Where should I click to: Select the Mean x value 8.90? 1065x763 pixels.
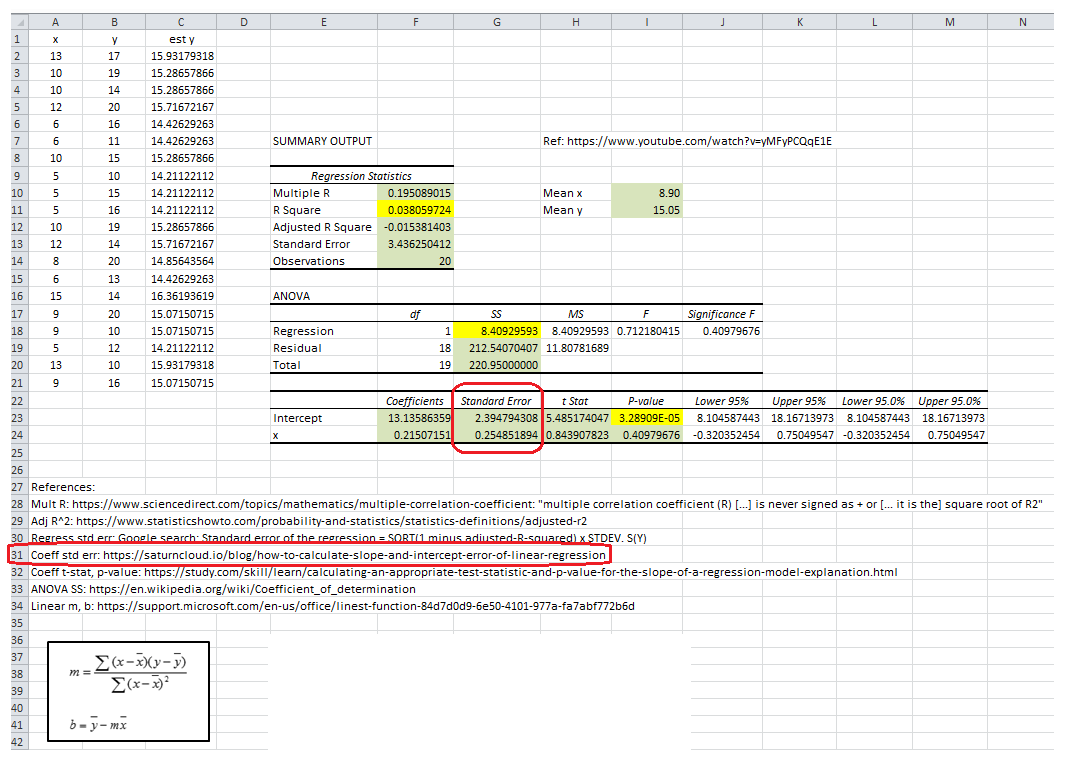(x=647, y=193)
